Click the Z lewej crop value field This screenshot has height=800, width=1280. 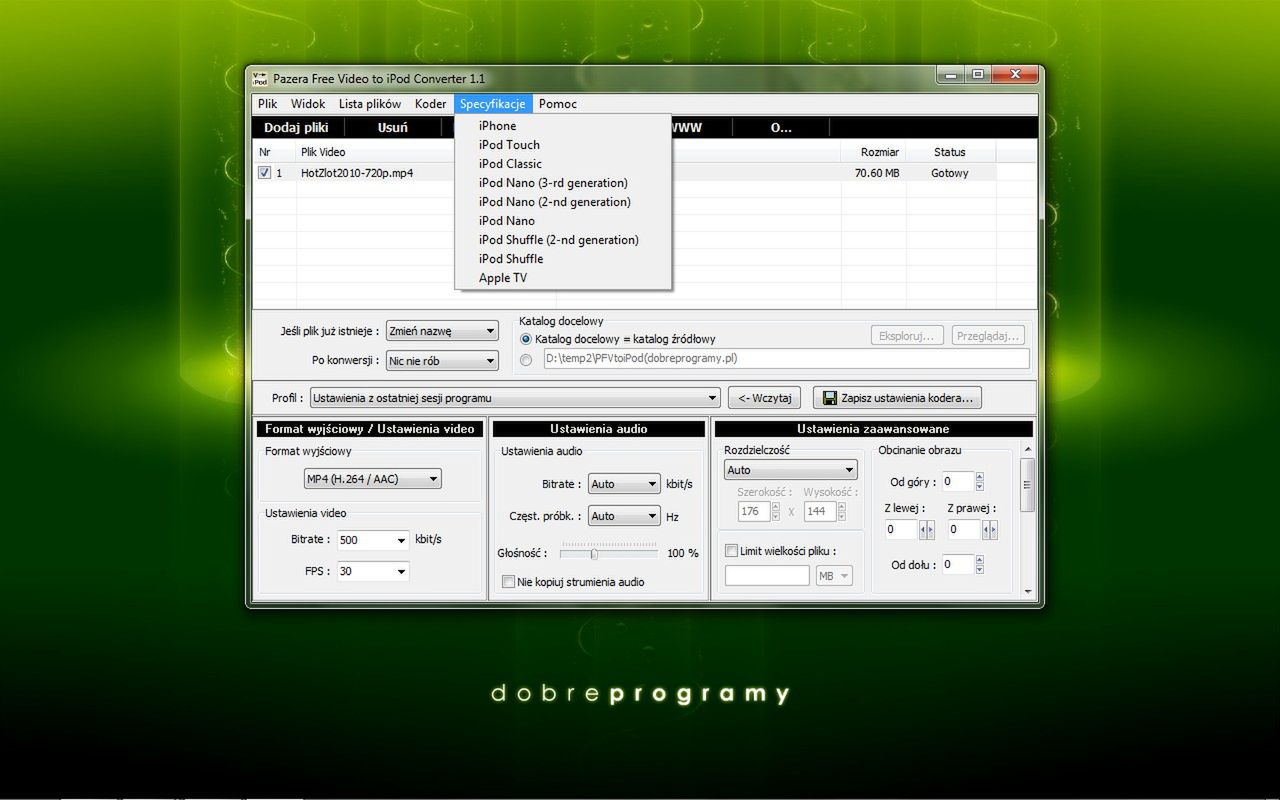pos(901,530)
